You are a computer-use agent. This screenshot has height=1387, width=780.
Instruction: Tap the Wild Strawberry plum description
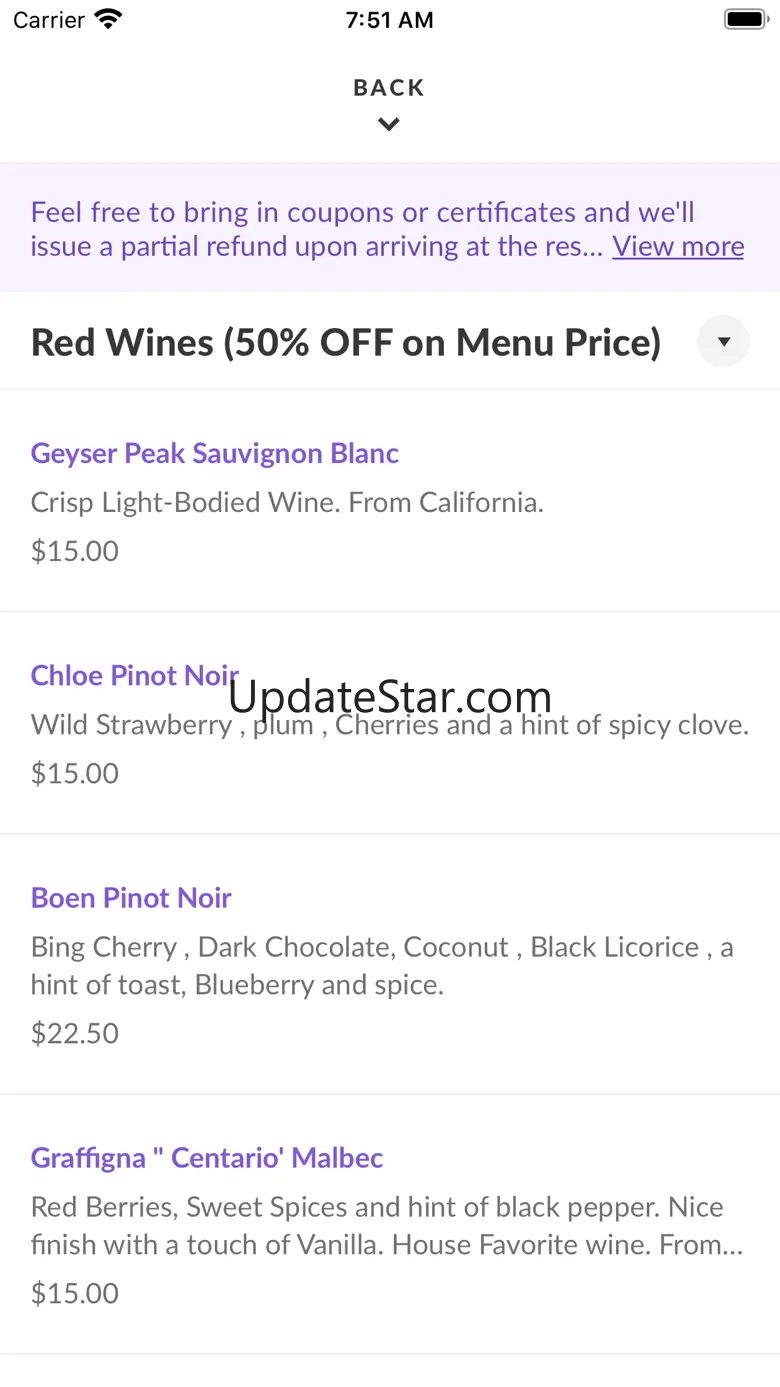390,725
